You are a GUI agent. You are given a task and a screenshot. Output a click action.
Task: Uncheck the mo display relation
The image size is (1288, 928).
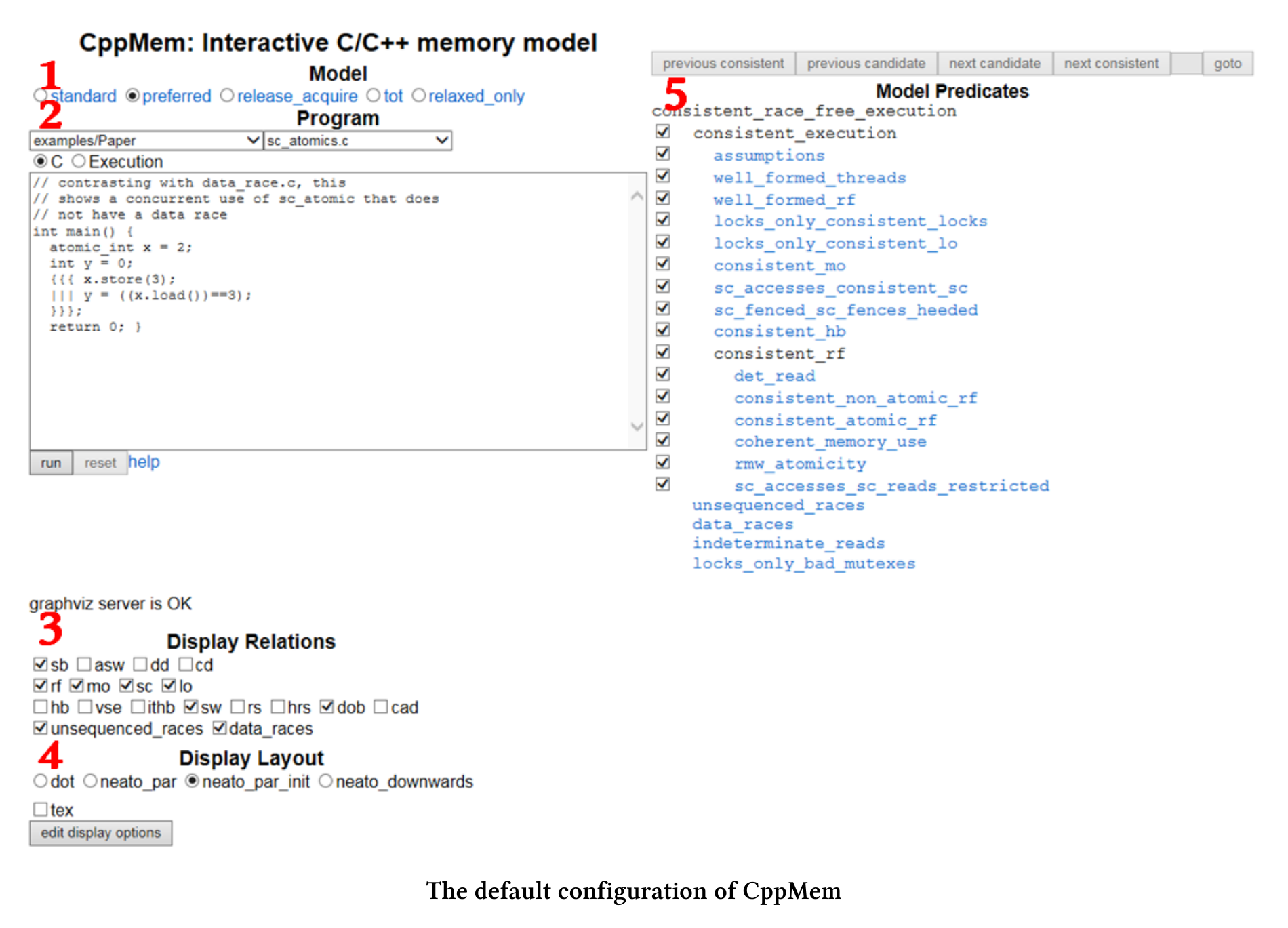click(77, 685)
